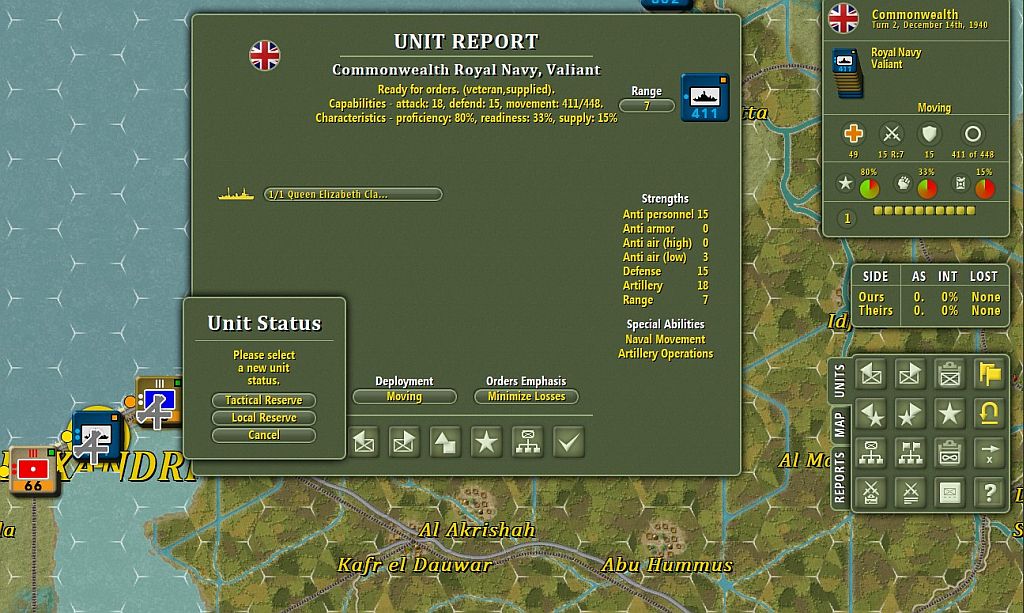The height and width of the screenshot is (613, 1024).
Task: Click the yellow flag objective icon
Action: point(988,373)
